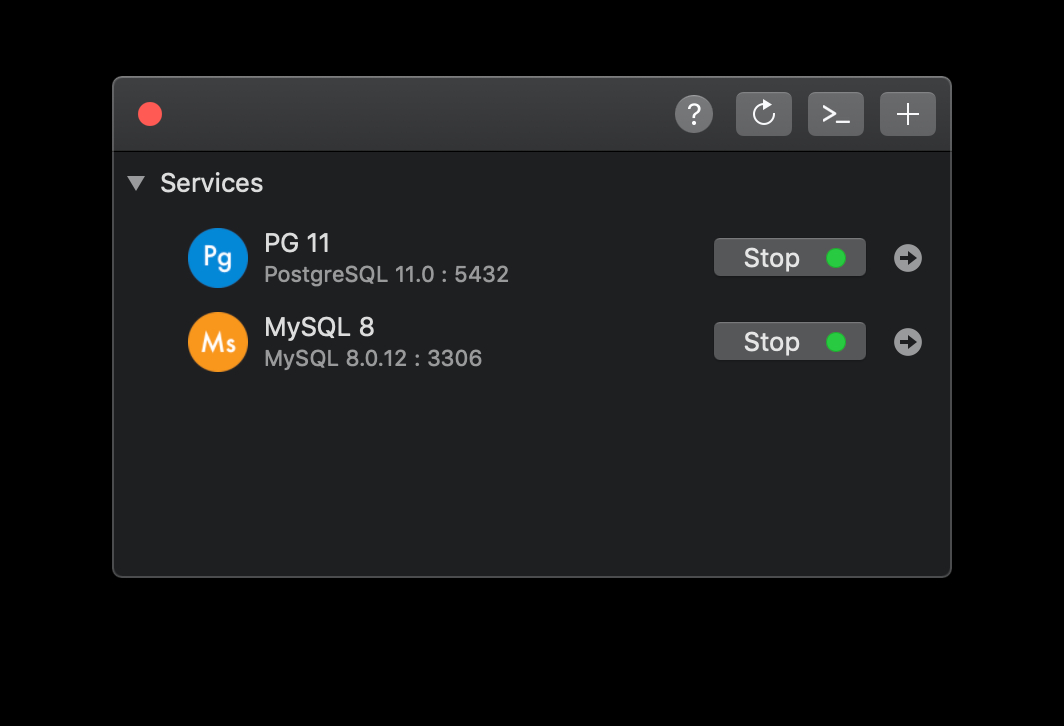This screenshot has height=726, width=1064.
Task: Click MySQL 8 green status indicator
Action: (836, 342)
